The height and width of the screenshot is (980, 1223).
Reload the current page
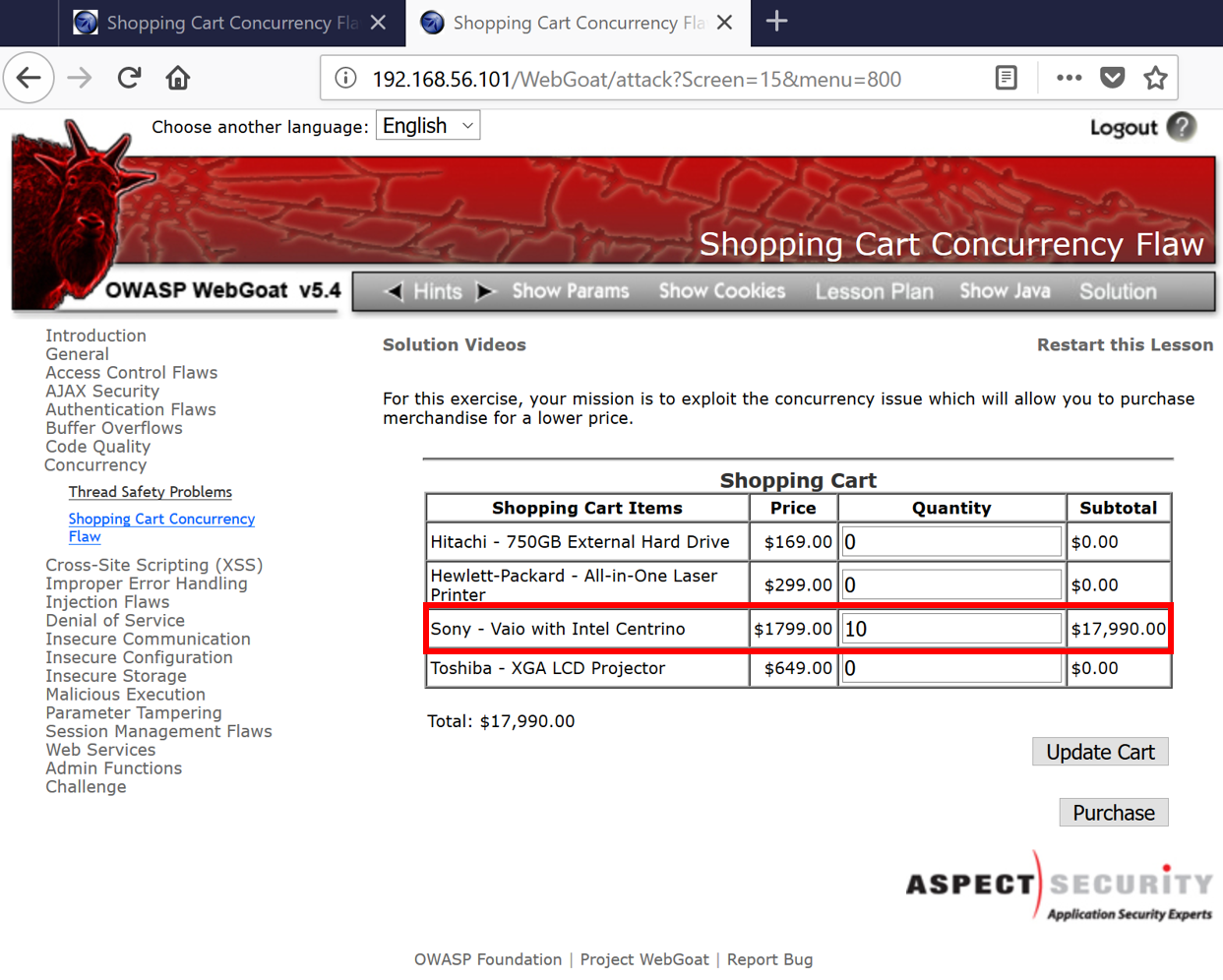(129, 78)
